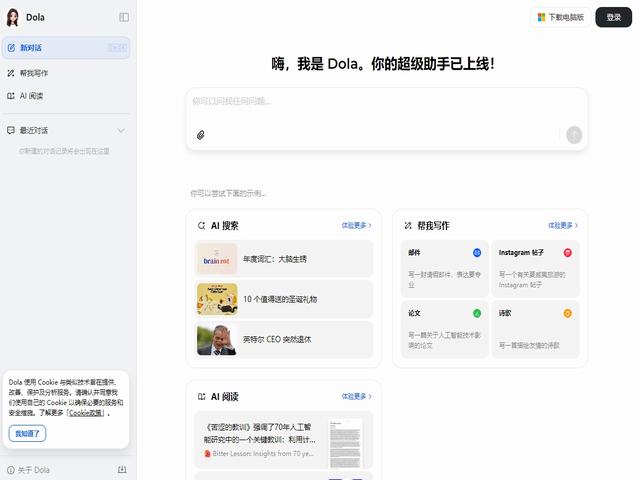The width and height of the screenshot is (640, 480).
Task: Click the green 论文 icon
Action: 477,313
